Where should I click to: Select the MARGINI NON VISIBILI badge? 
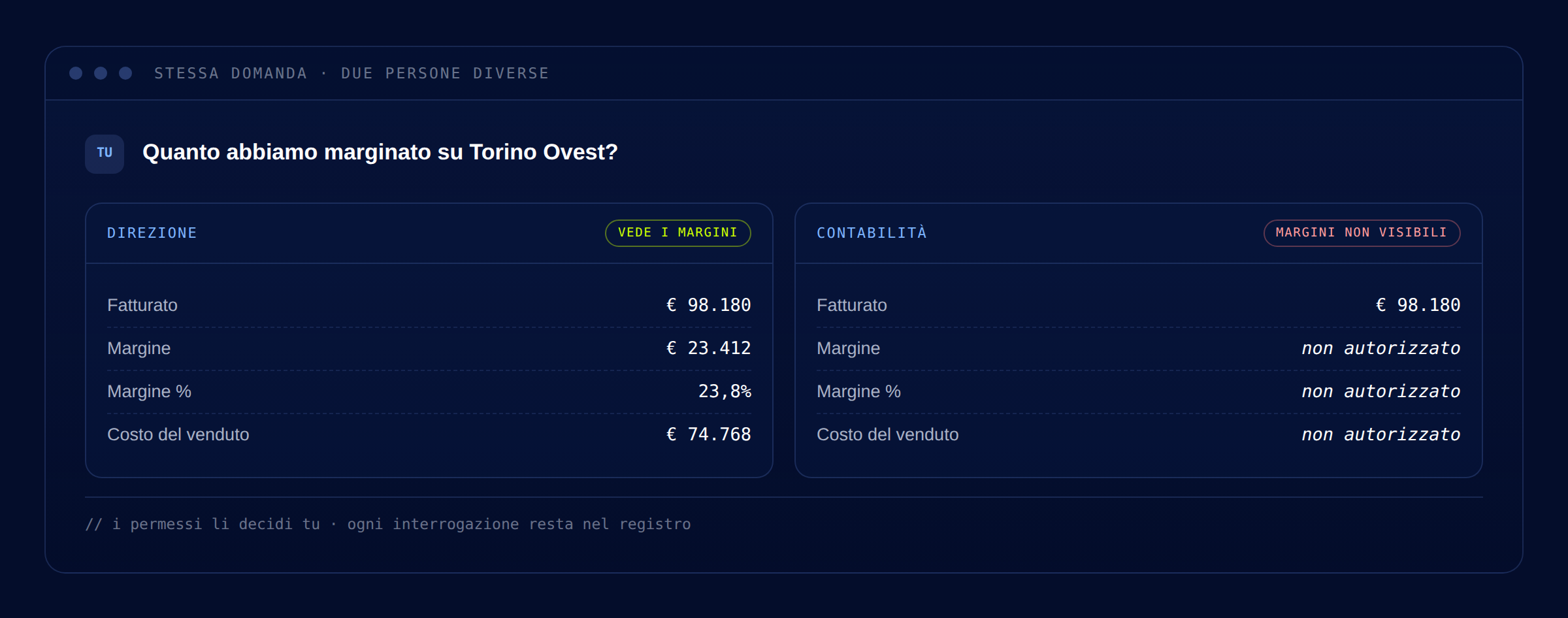(x=1362, y=233)
